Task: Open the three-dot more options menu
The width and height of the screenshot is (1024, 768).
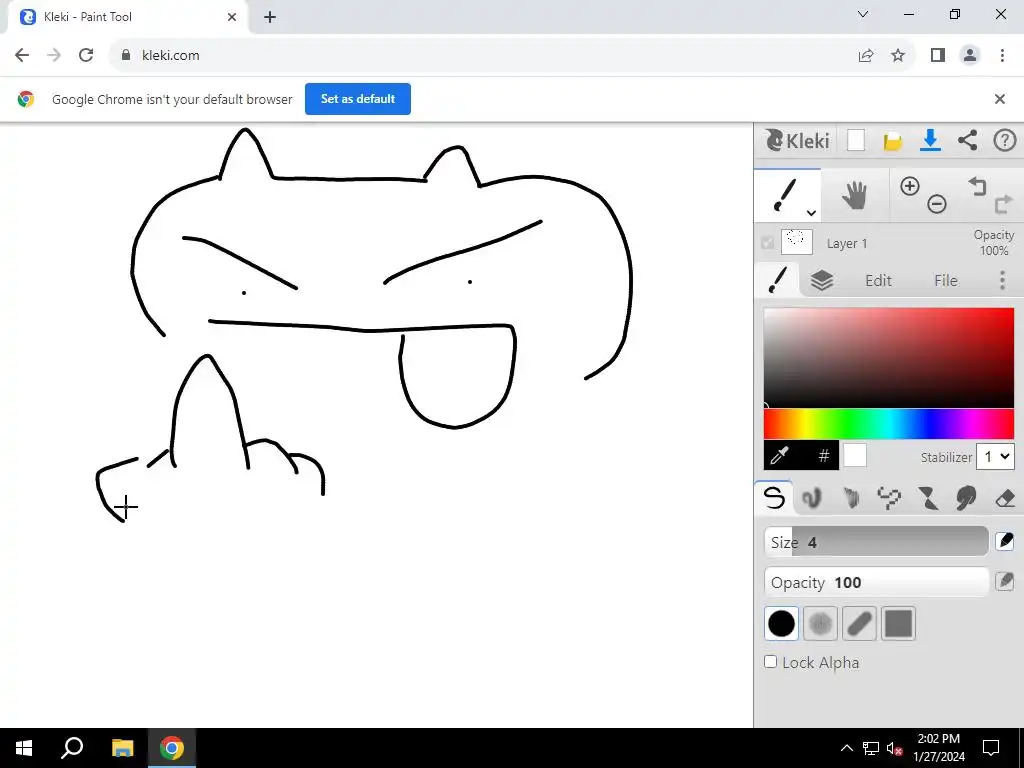Action: point(1002,280)
